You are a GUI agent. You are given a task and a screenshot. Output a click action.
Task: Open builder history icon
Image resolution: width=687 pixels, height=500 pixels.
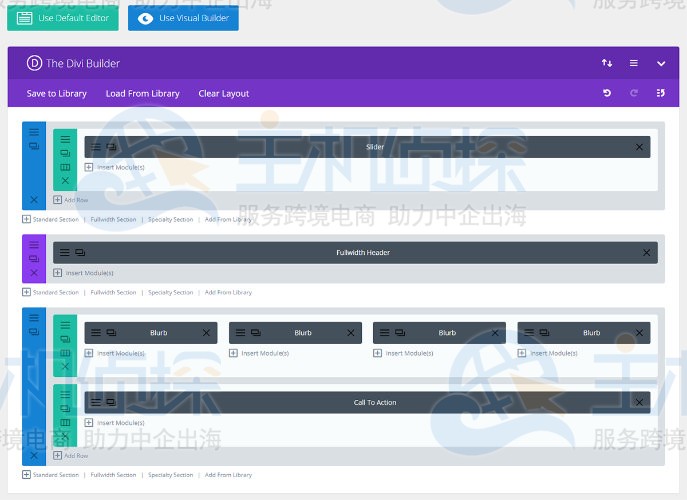[661, 93]
